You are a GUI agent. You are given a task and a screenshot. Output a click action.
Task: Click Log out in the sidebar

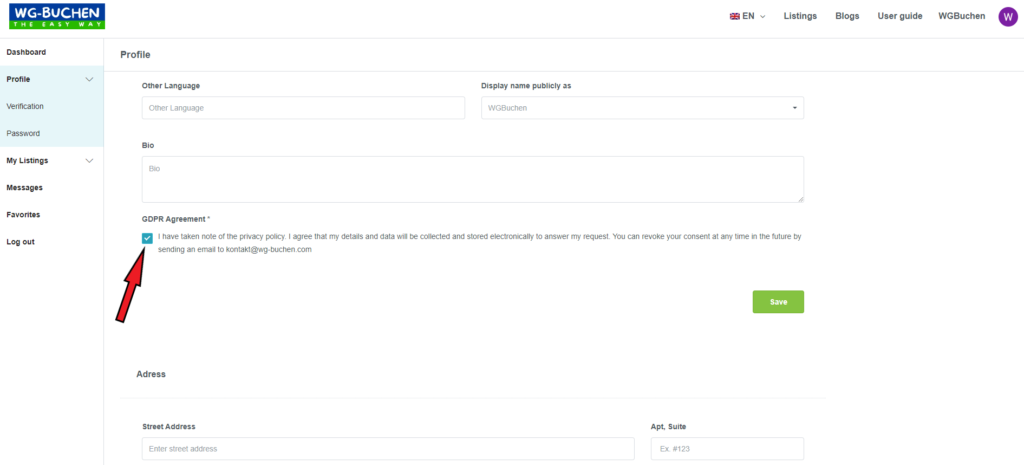pos(20,242)
